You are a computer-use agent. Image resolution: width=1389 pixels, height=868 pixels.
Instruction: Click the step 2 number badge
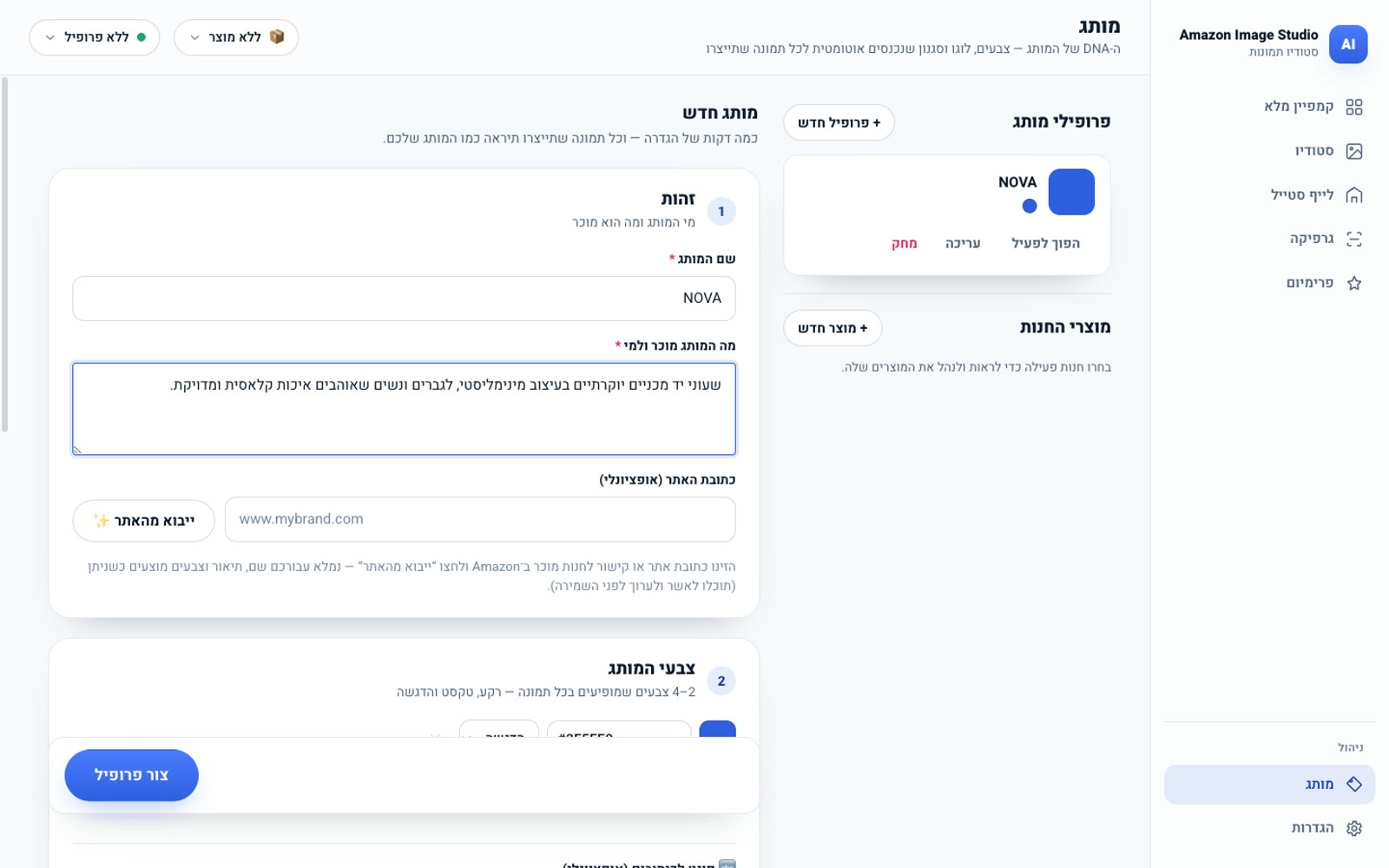pyautogui.click(x=721, y=681)
